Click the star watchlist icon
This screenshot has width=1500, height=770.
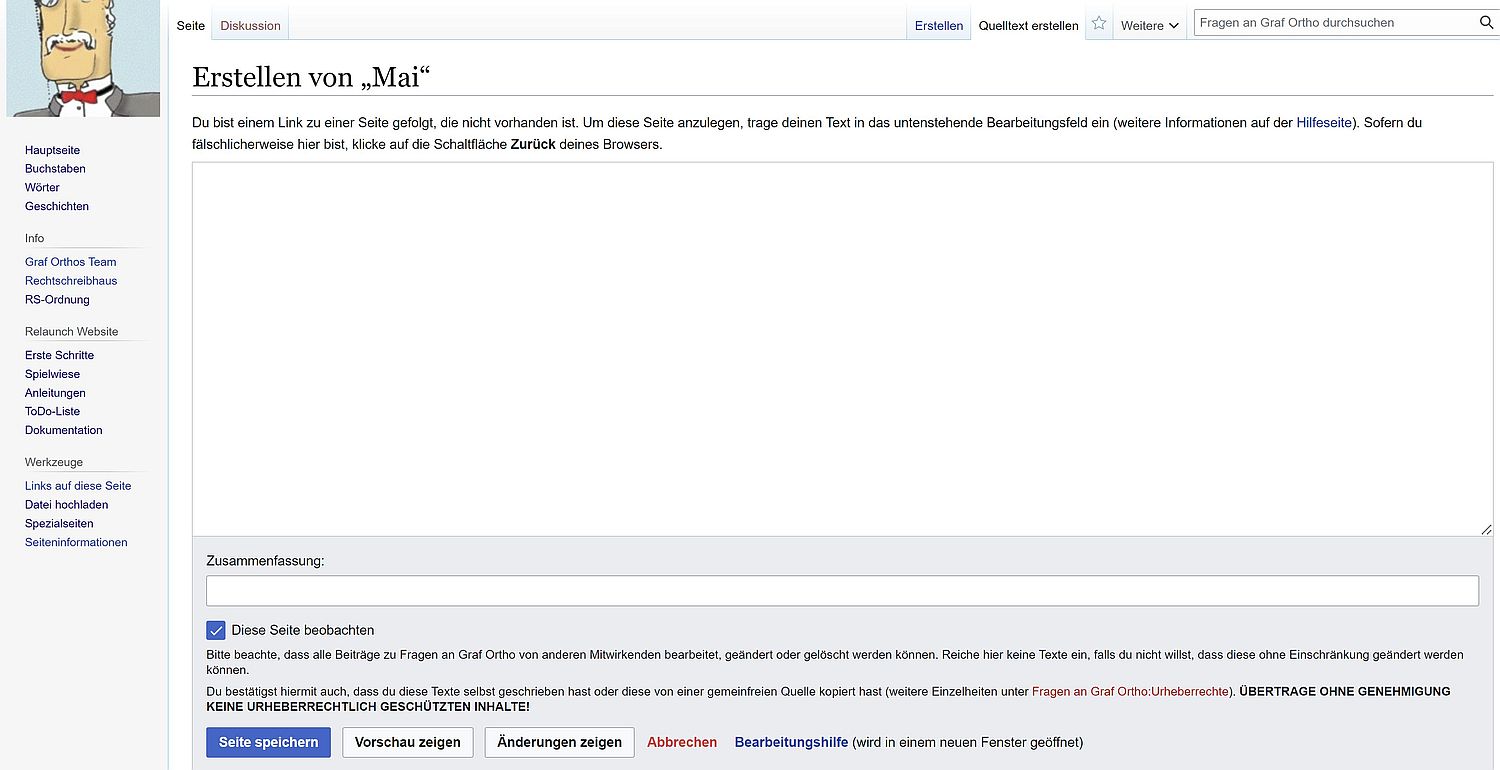pyautogui.click(x=1099, y=24)
